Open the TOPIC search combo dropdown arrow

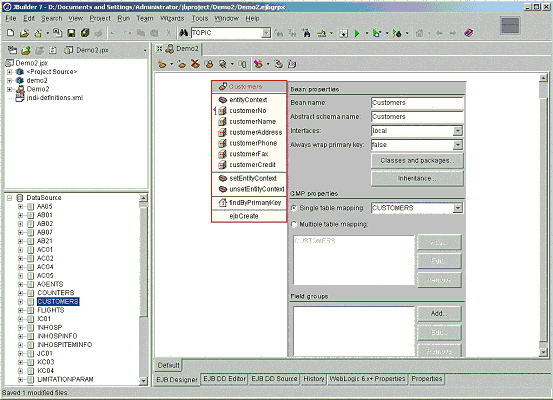tap(266, 33)
